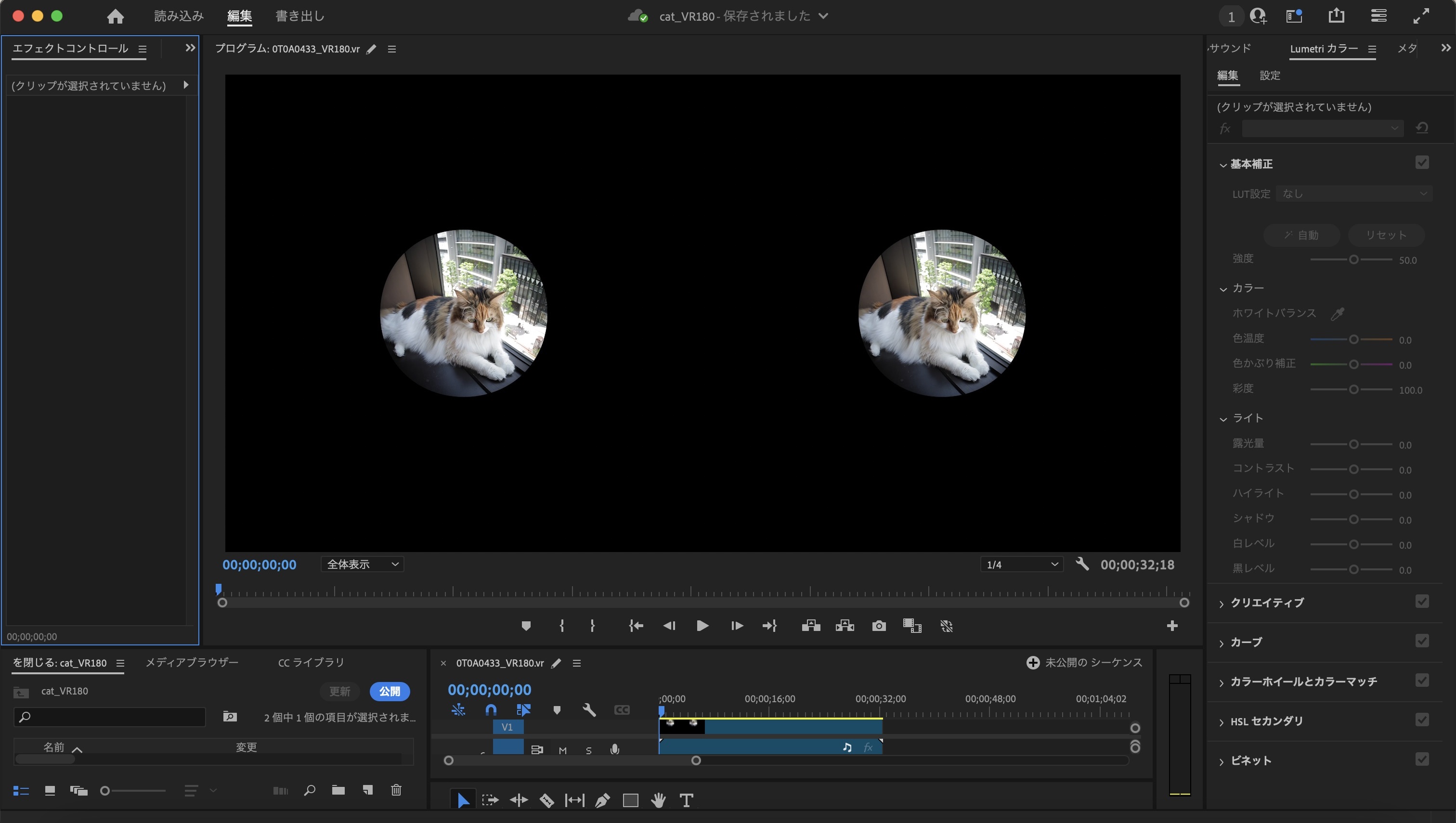Click the trash delete icon in project panel
The width and height of the screenshot is (1456, 823).
(x=396, y=790)
